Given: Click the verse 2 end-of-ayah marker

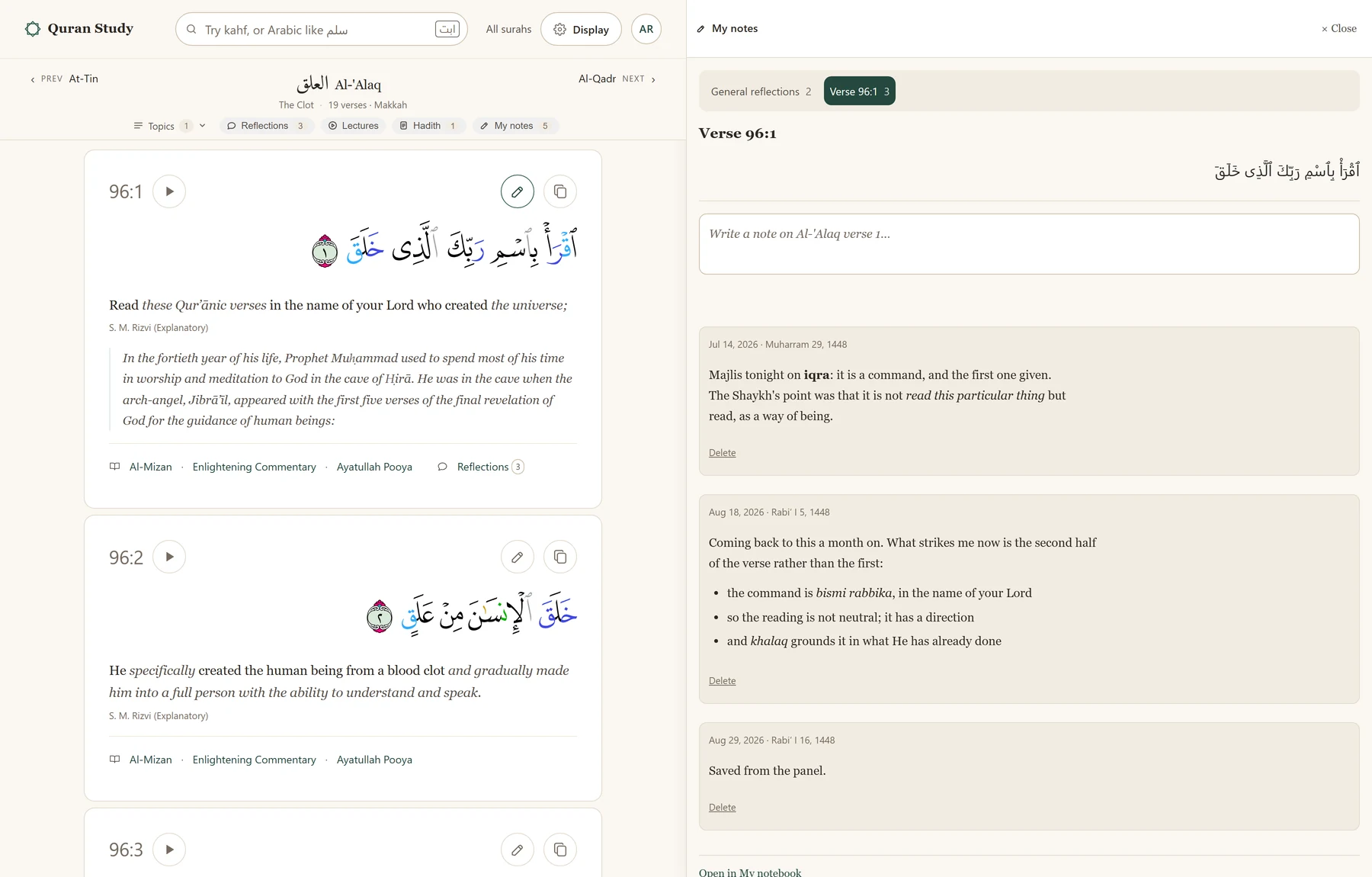Looking at the screenshot, I should [x=379, y=617].
